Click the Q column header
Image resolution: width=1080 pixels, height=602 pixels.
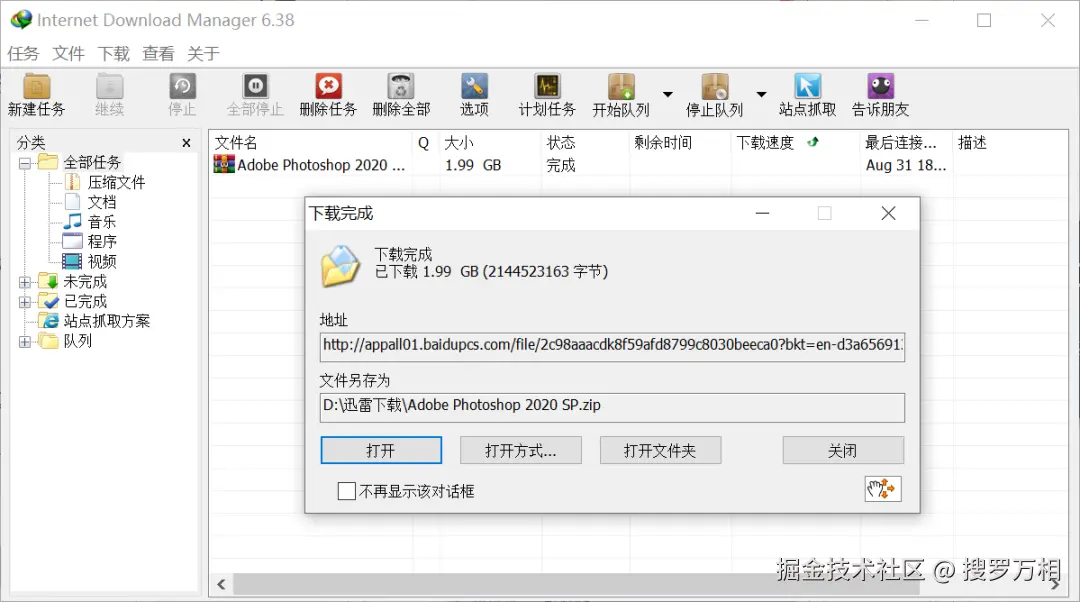click(424, 143)
